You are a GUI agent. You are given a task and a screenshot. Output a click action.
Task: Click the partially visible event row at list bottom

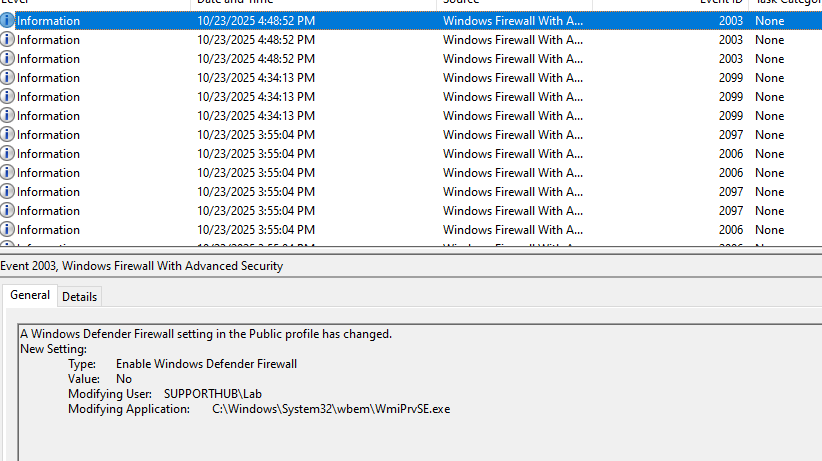tap(400, 244)
